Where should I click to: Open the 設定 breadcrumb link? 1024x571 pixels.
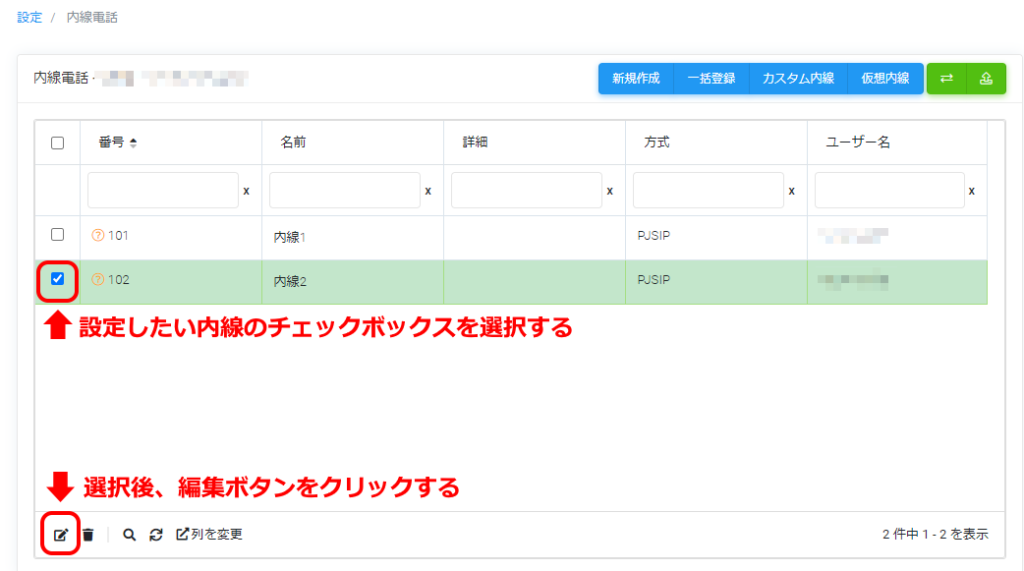tap(30, 18)
